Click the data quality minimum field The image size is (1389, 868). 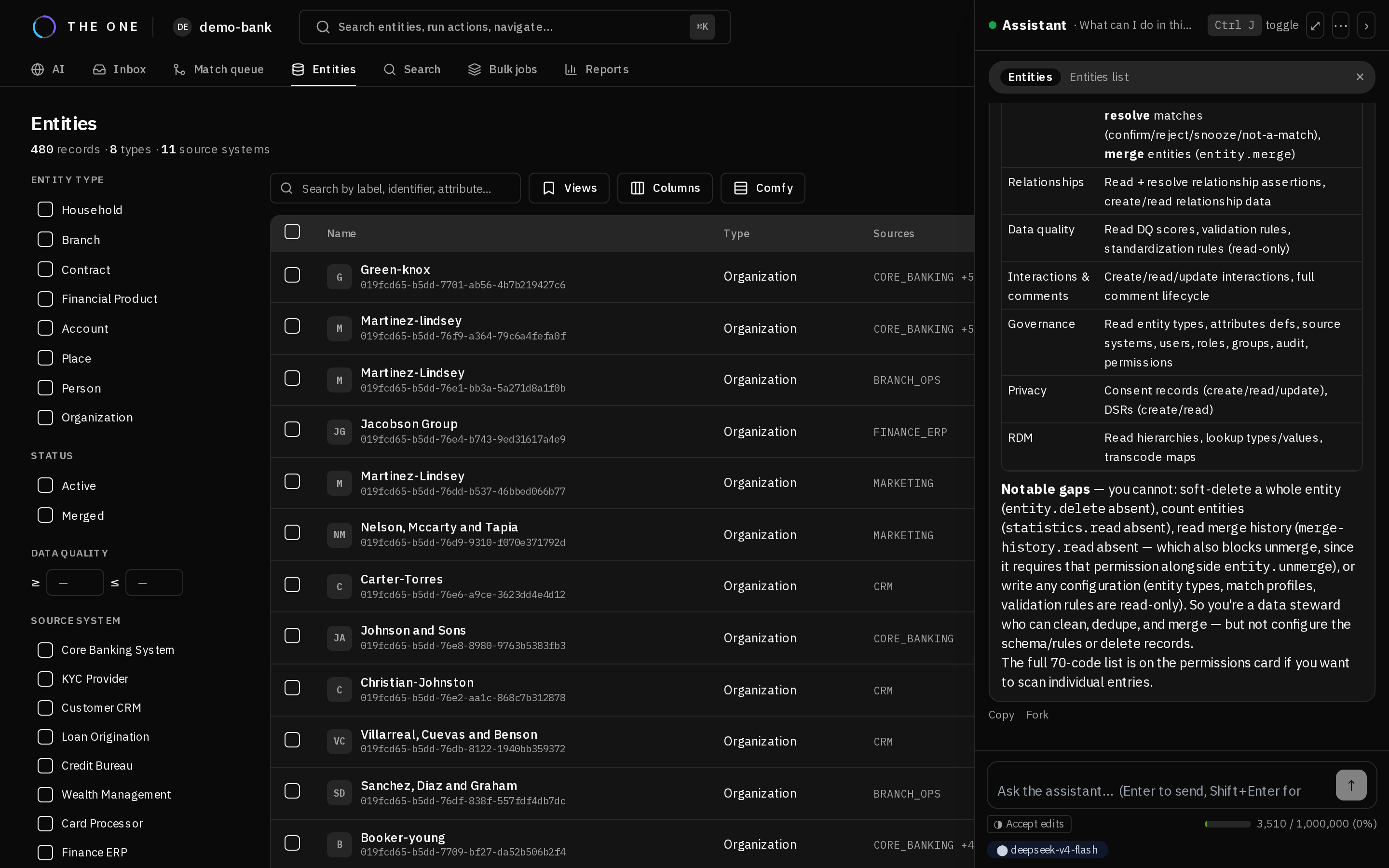point(75,583)
